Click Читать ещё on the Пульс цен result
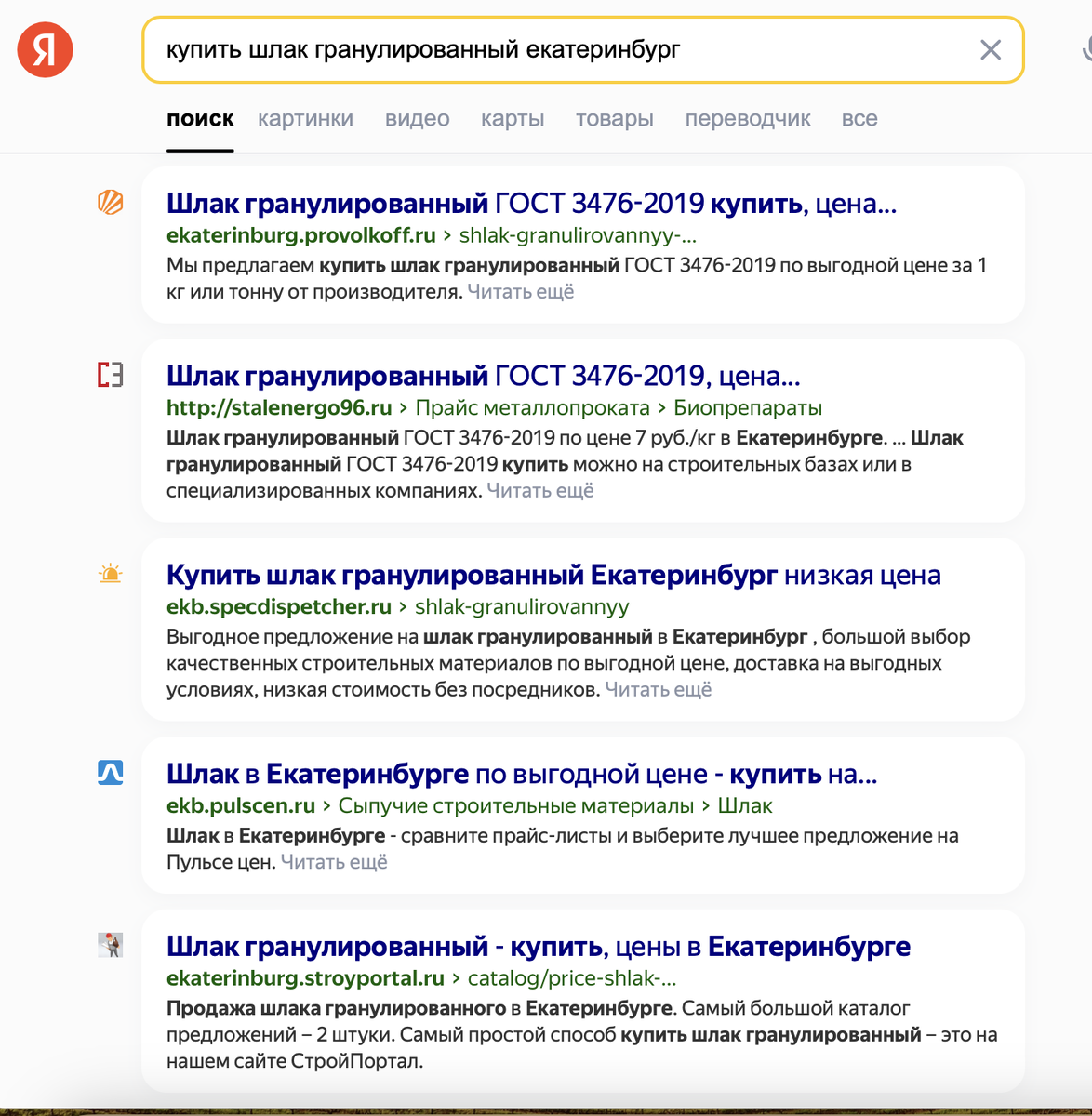 [x=333, y=862]
